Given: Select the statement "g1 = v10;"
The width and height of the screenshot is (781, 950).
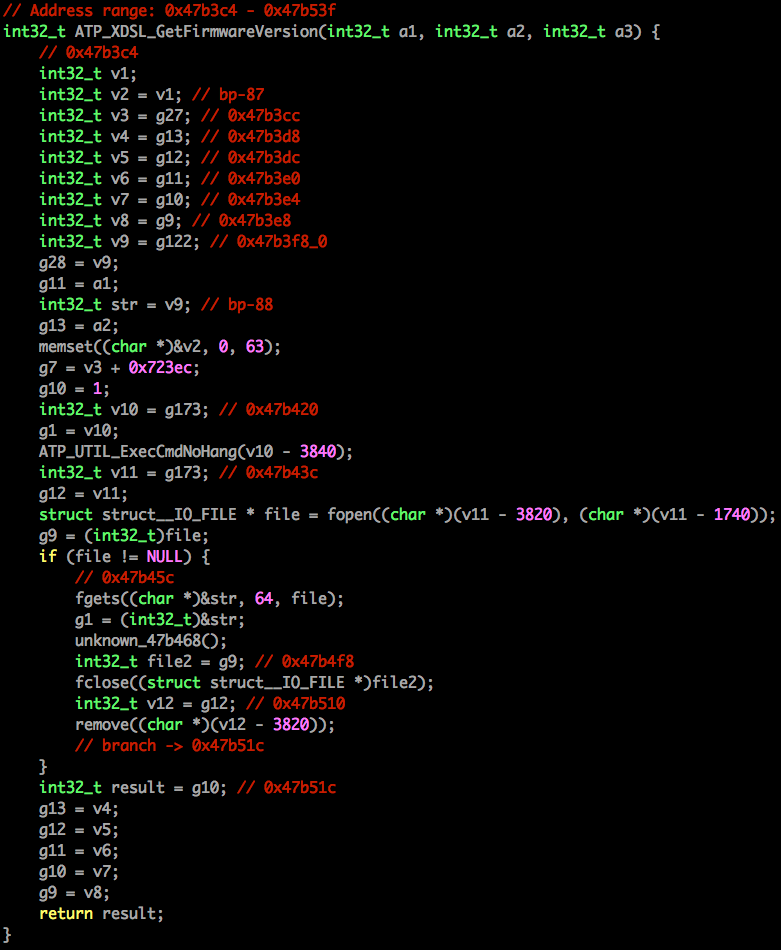Looking at the screenshot, I should point(79,431).
